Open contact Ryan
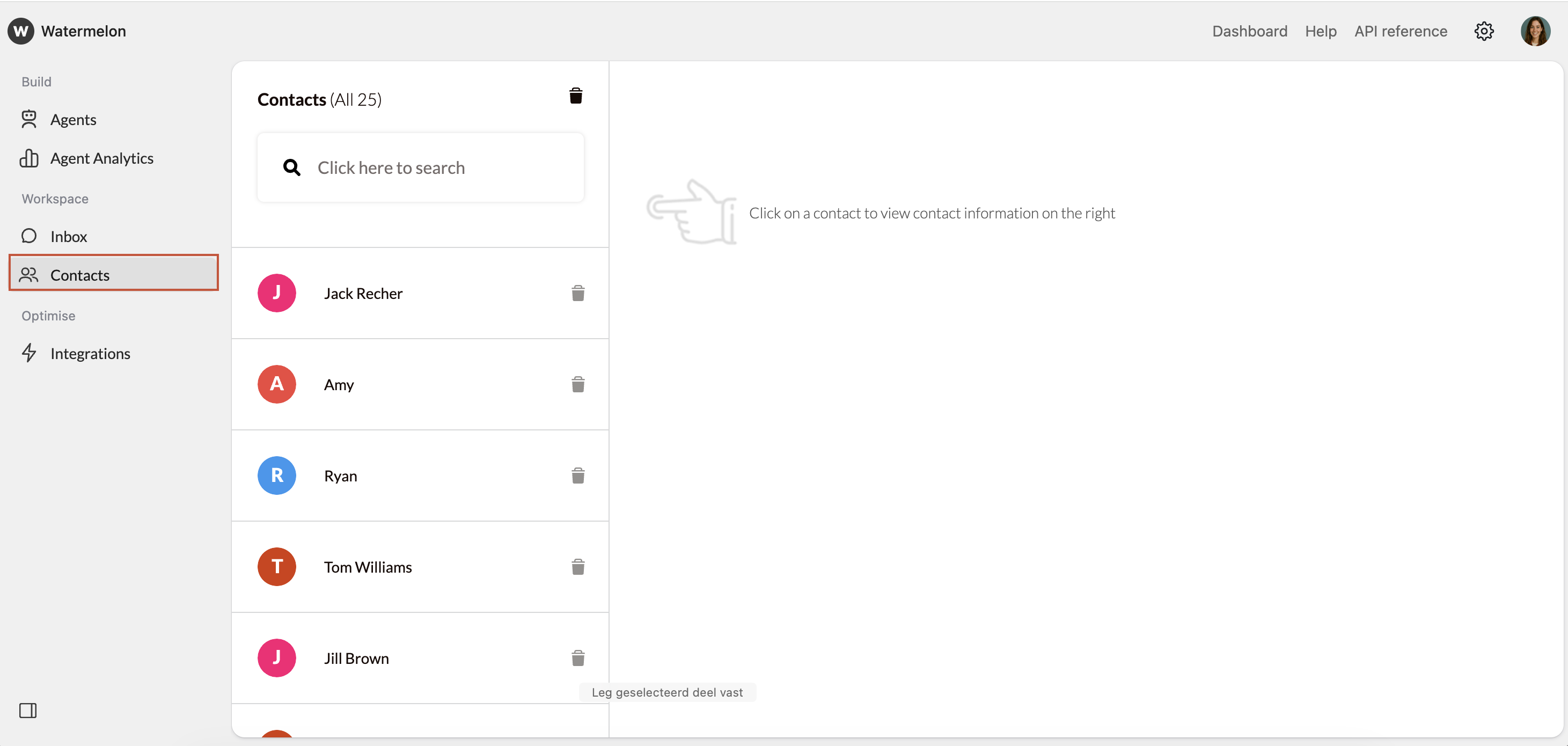 point(420,476)
